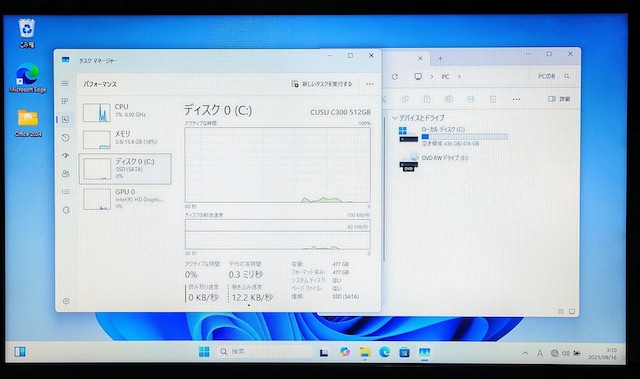Select the Performance page icon in sidebar
Screen dimensions: 640x379
point(65,120)
